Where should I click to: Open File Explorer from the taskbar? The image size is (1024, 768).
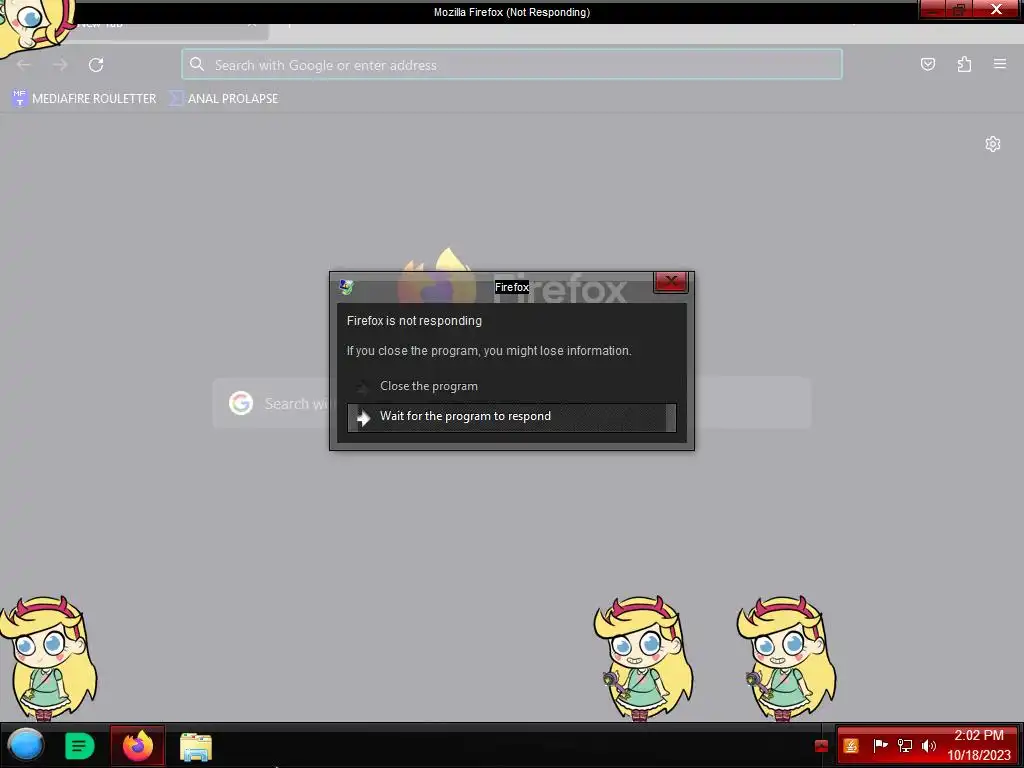pyautogui.click(x=196, y=746)
